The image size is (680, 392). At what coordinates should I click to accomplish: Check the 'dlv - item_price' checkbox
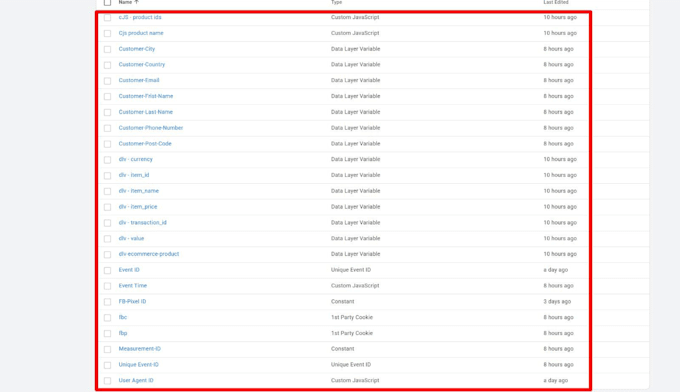pyautogui.click(x=107, y=207)
